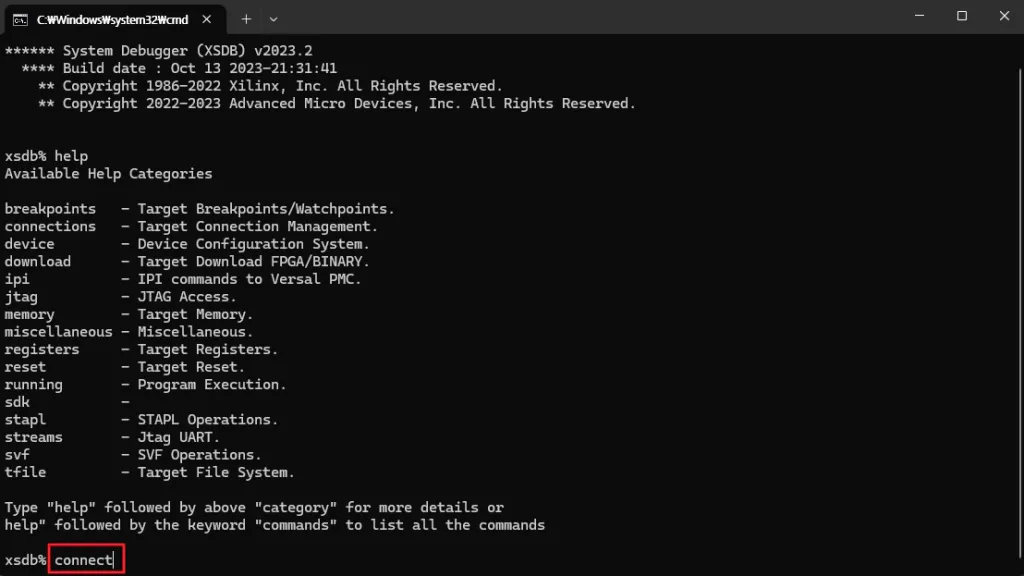Close the terminal window
1024x576 pixels.
(x=1003, y=16)
